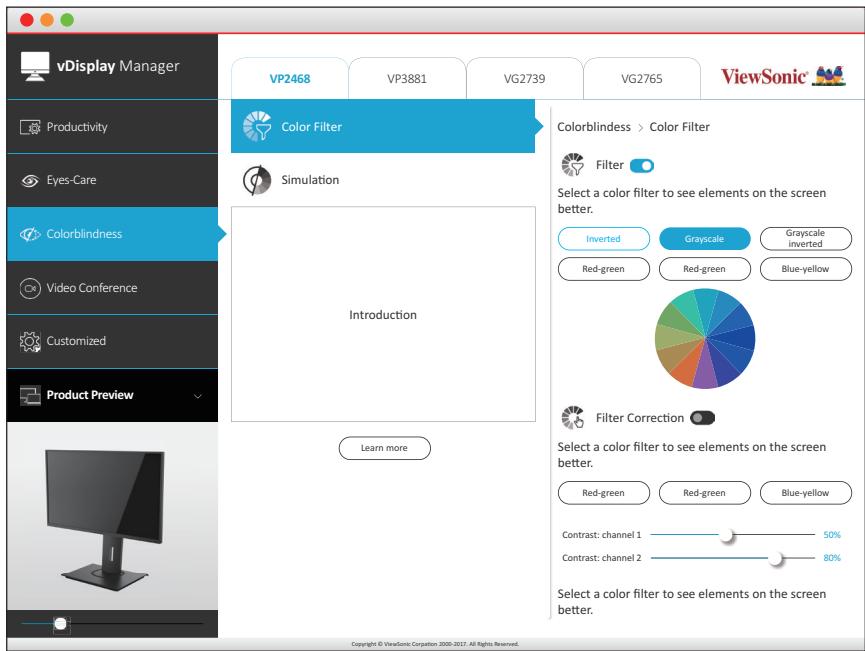Viewport: 865px width, 651px height.
Task: Click the Introduction panel
Action: point(383,314)
